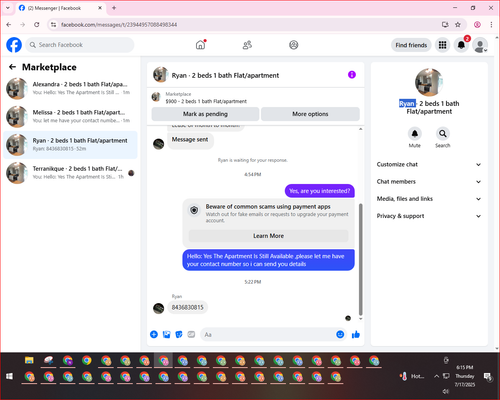Viewport: 500px width, 400px height.
Task: Open File Explorer from taskbar
Action: [29, 360]
